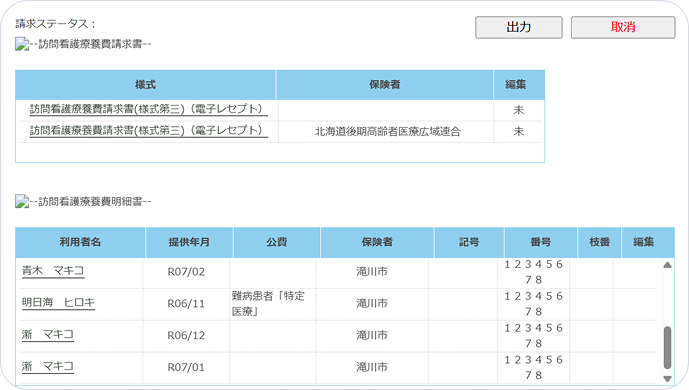
Task: Click scrollbar down arrow in 明細書 table
Action: (667, 379)
